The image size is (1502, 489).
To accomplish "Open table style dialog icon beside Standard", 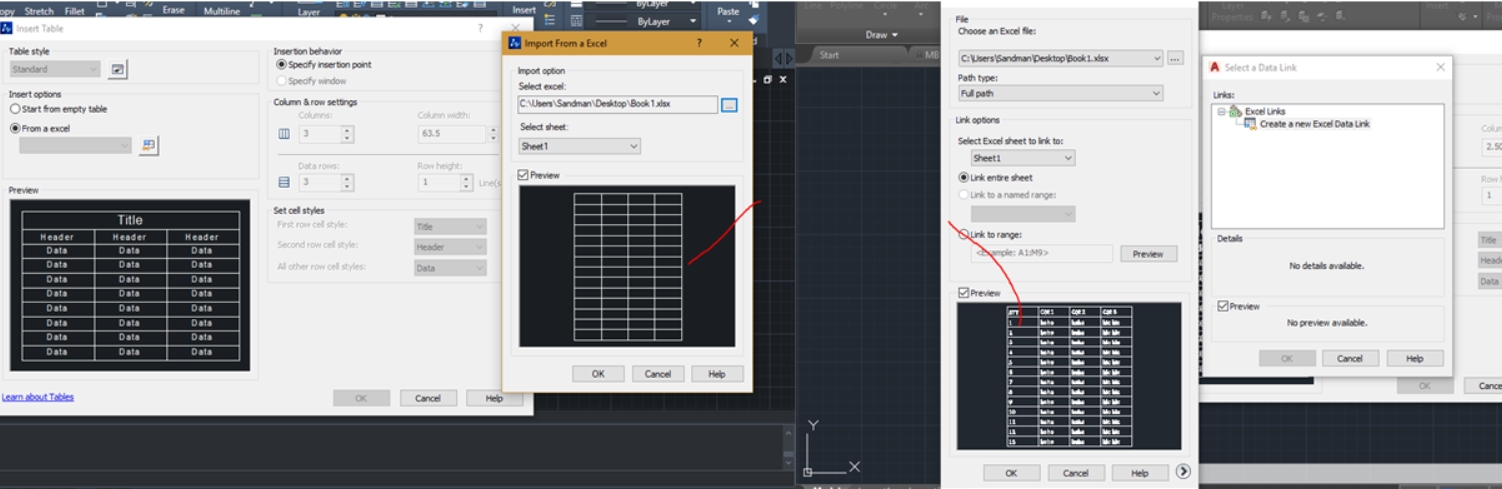I will coord(118,69).
